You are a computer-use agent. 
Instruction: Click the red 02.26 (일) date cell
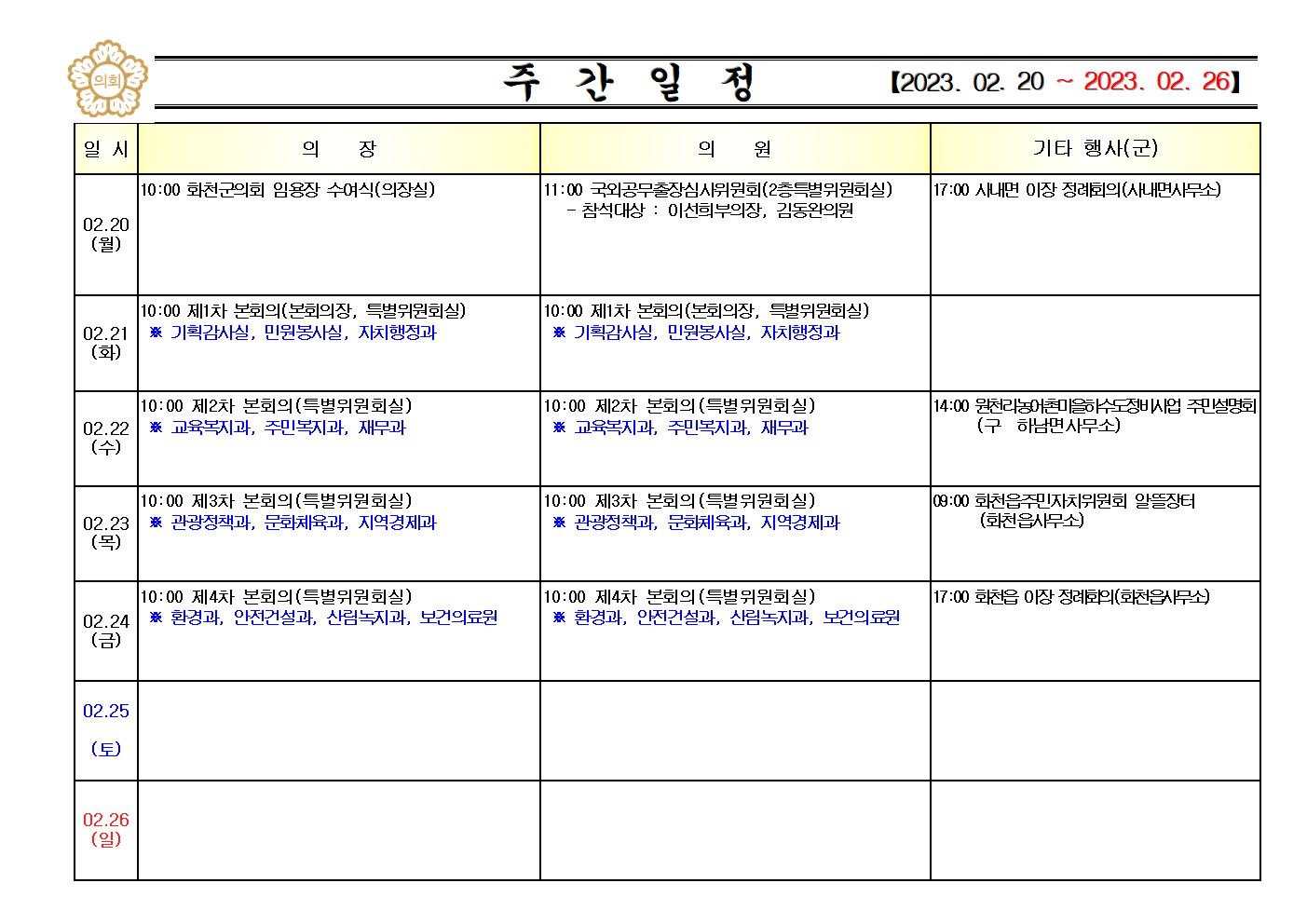(x=106, y=829)
